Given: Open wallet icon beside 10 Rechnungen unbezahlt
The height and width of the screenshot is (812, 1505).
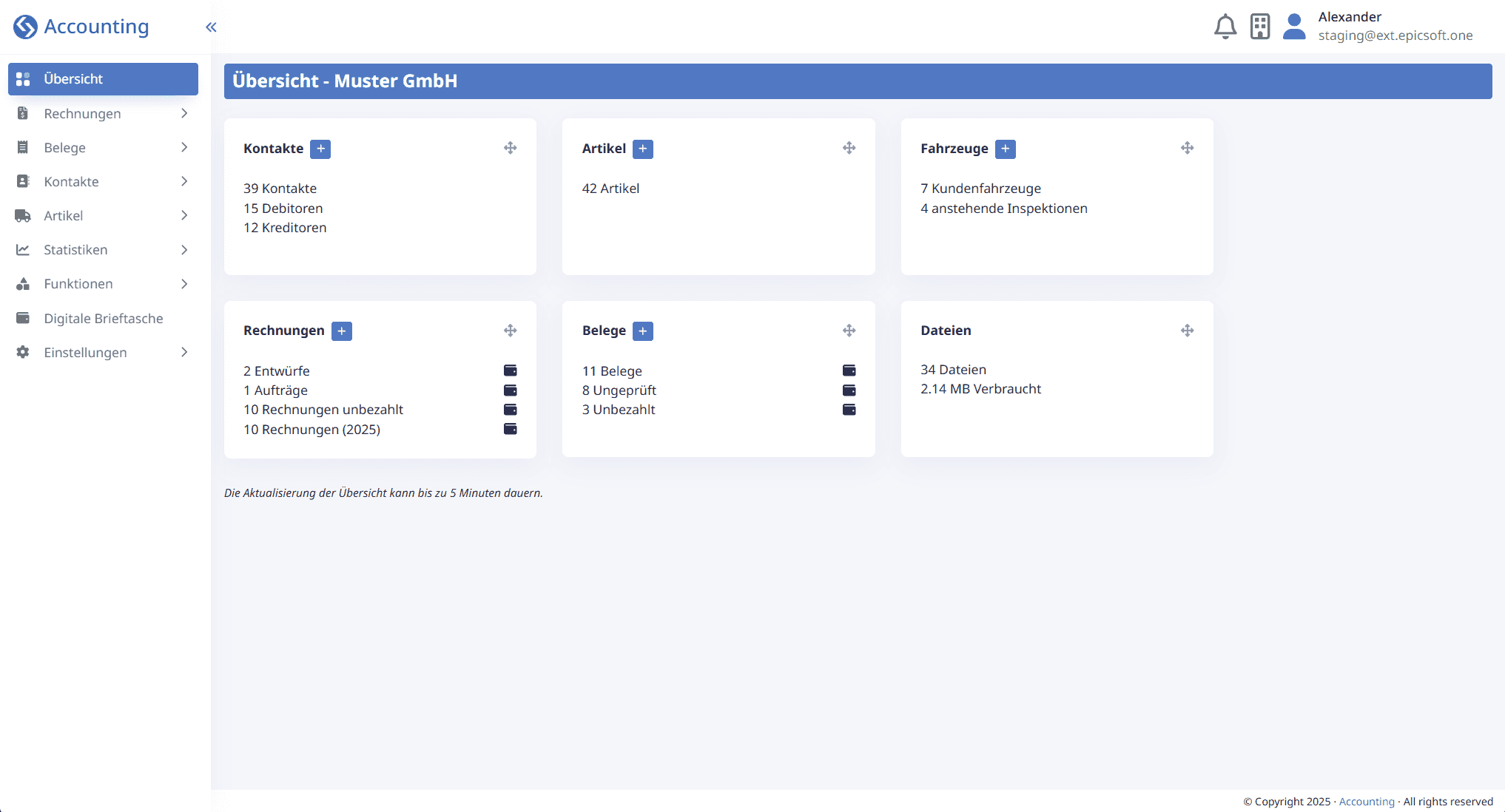Looking at the screenshot, I should pyautogui.click(x=511, y=410).
